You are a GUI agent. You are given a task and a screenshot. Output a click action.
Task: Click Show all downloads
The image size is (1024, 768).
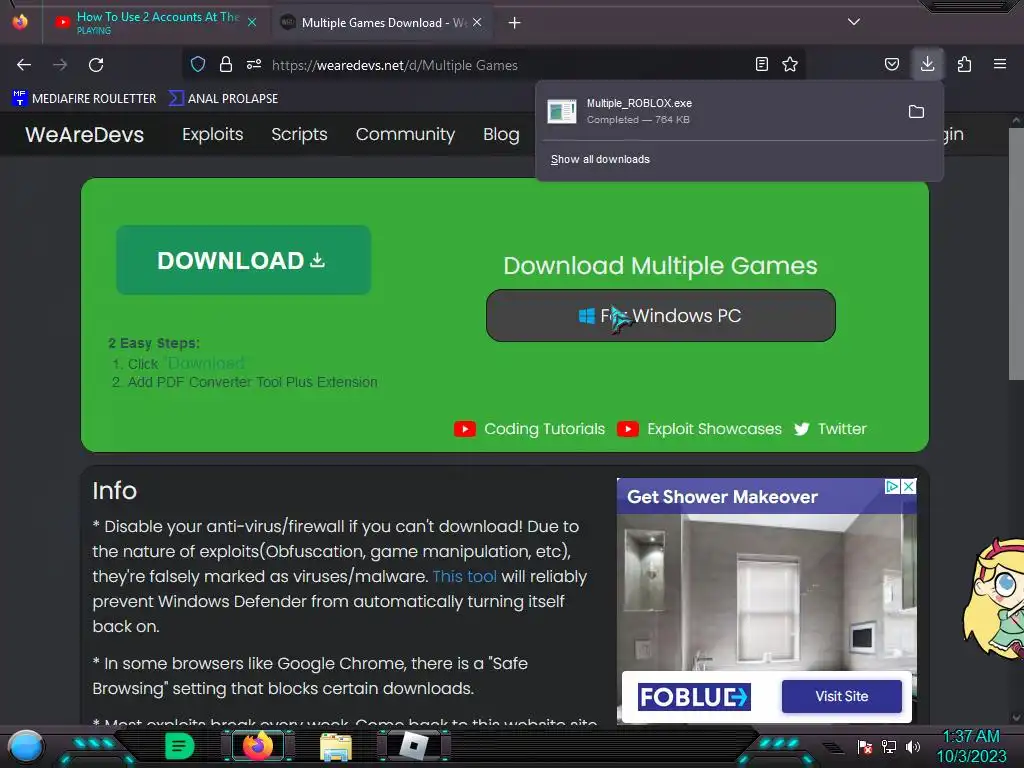(x=600, y=159)
